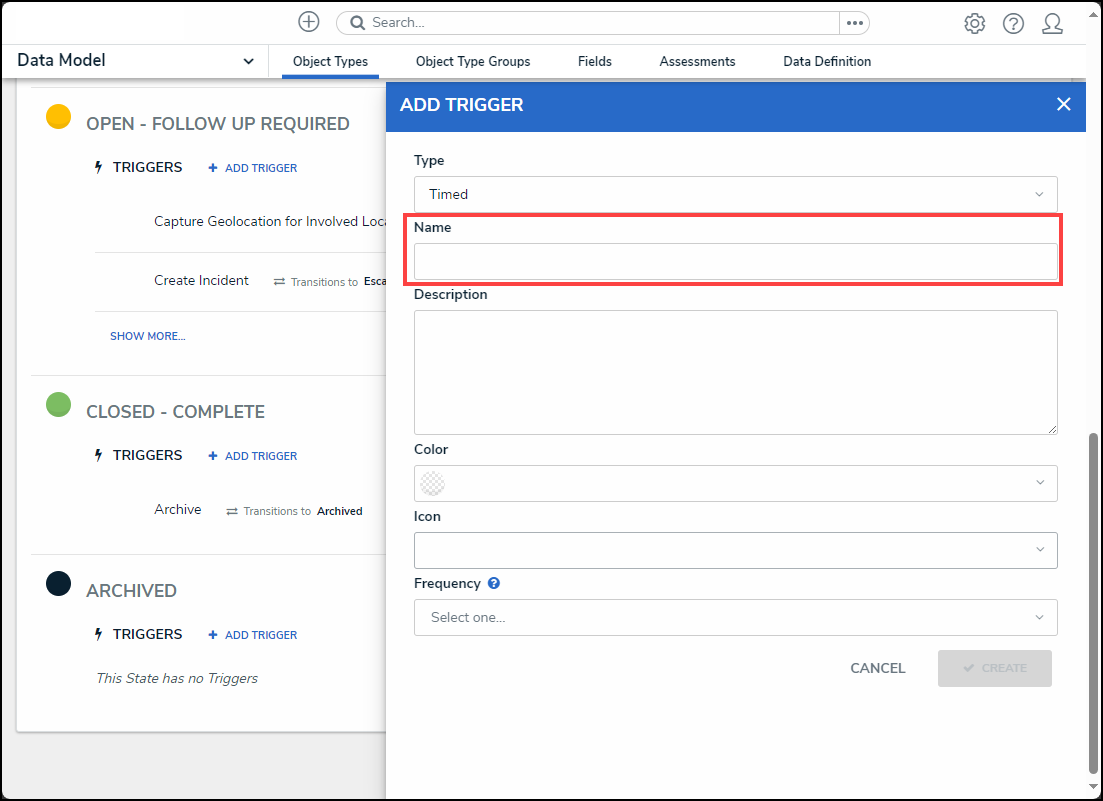Click the green Closed - Complete state circle
This screenshot has width=1103, height=801.
pyautogui.click(x=59, y=405)
